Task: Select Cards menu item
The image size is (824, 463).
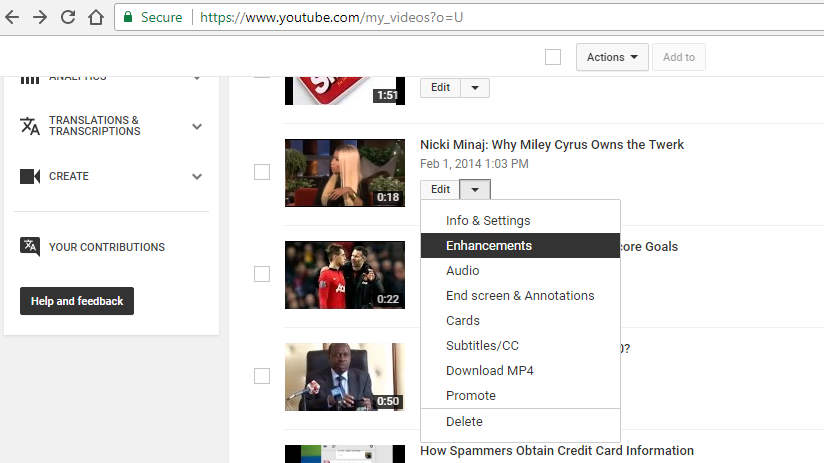Action: [x=520, y=321]
